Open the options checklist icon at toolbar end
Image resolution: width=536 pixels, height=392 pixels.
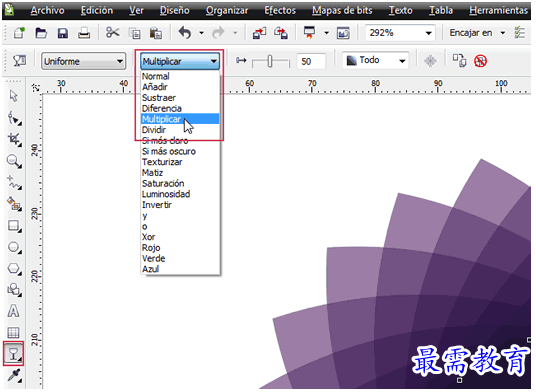[x=519, y=33]
